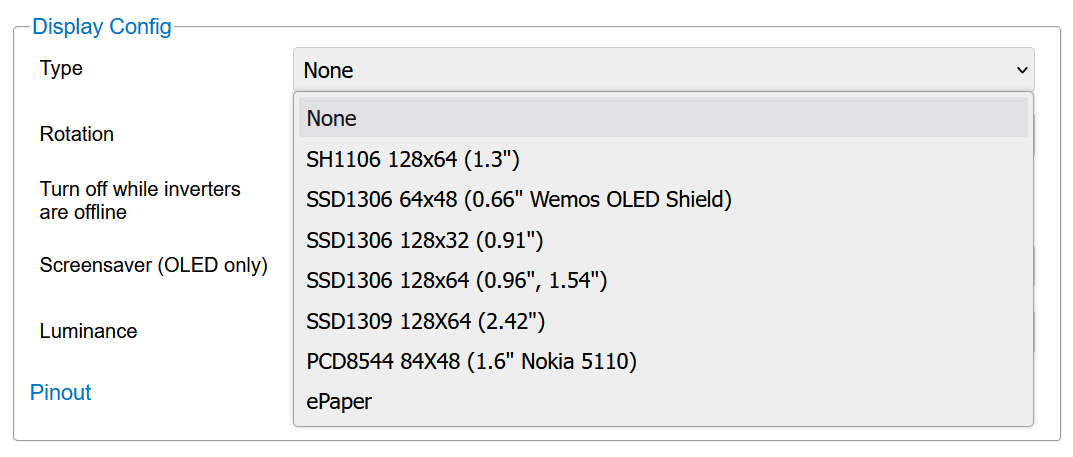This screenshot has height=457, width=1073.
Task: Click the Type field label
Action: (61, 69)
